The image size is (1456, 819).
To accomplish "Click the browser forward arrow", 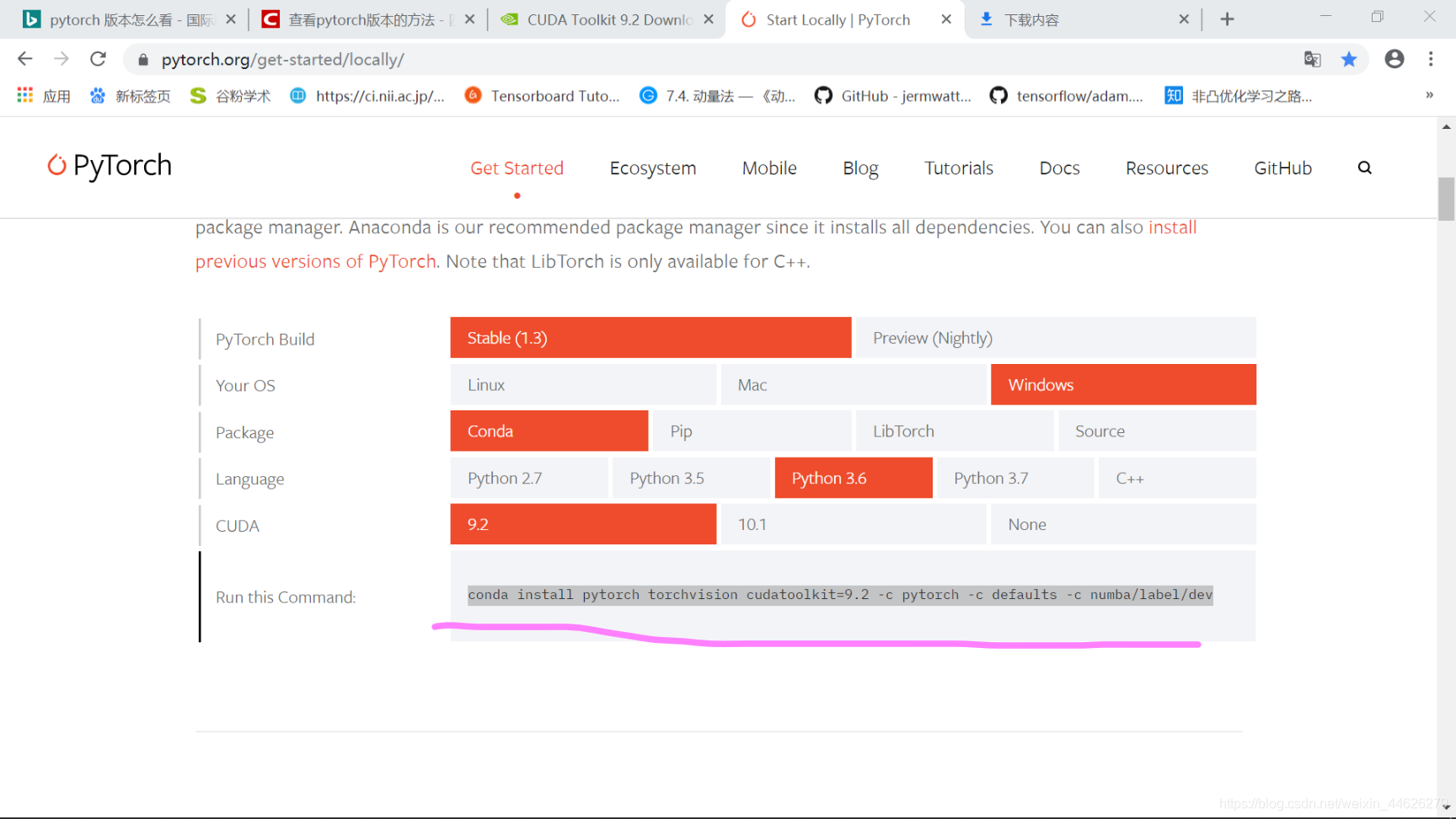I will point(62,59).
